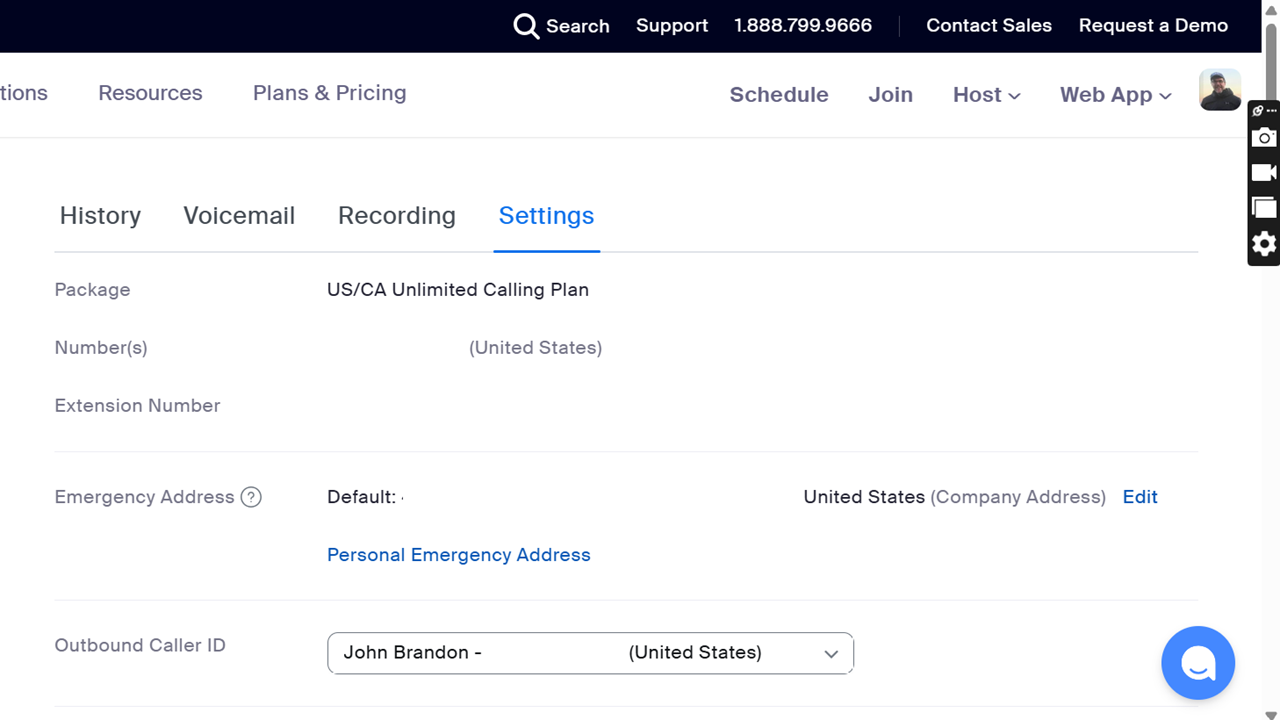Click the Extension Number label
The height and width of the screenshot is (720, 1280).
pyautogui.click(x=137, y=406)
